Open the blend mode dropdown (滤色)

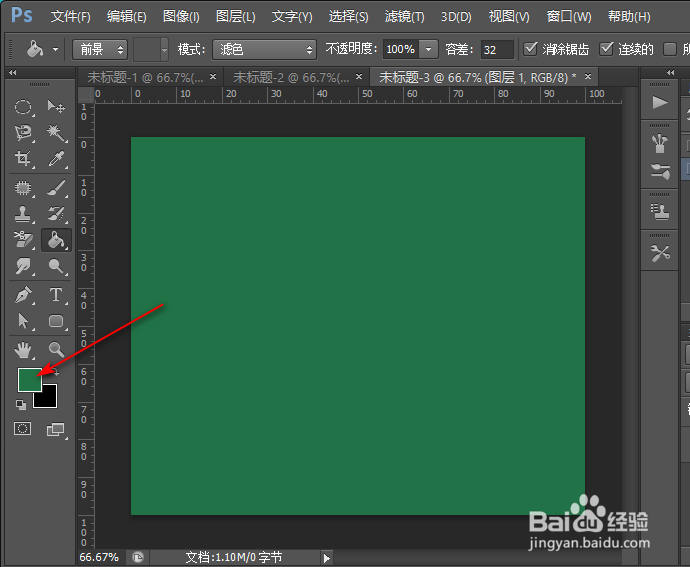click(264, 49)
